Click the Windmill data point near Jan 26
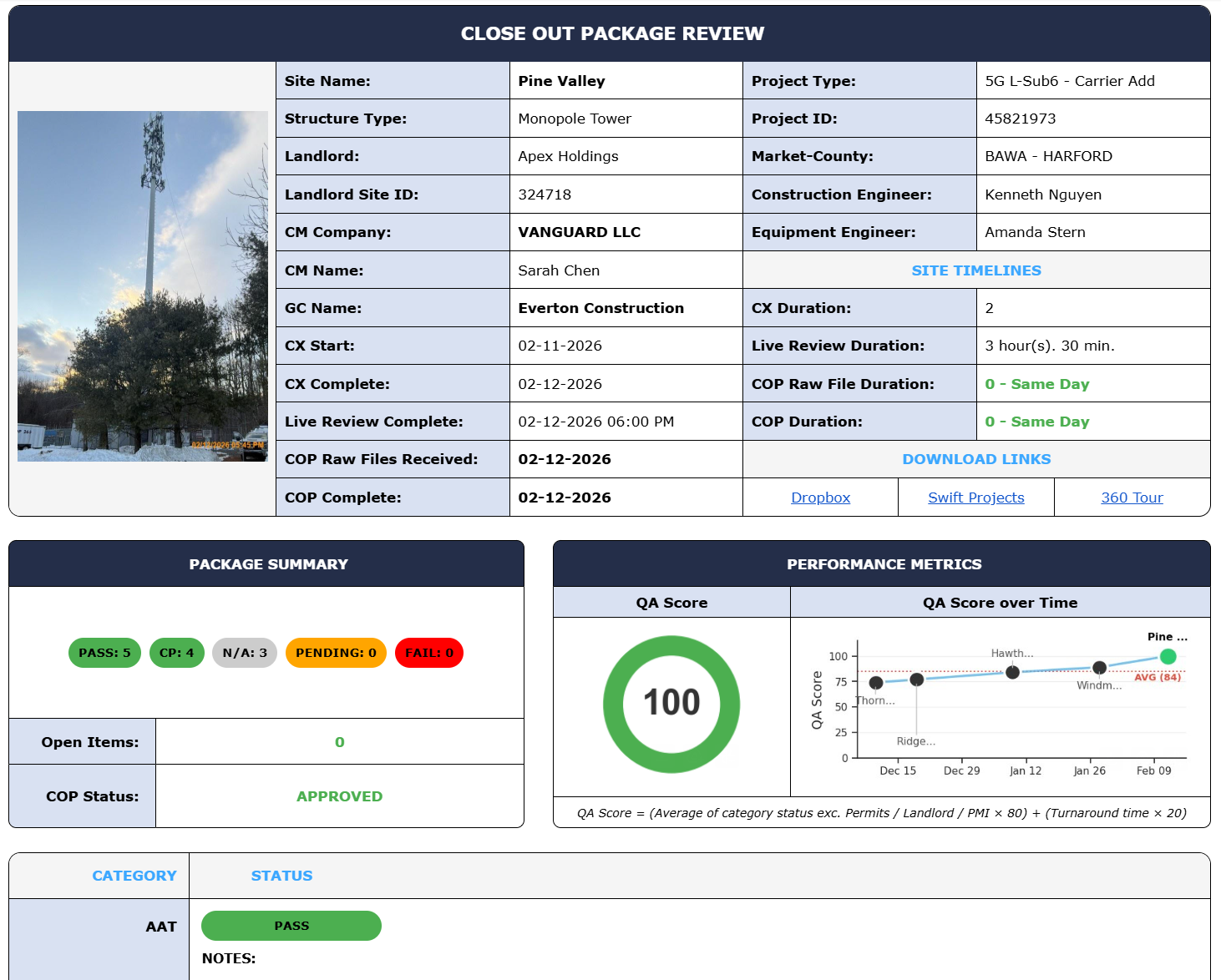Screen dimensions: 1221x980 pos(1100,667)
